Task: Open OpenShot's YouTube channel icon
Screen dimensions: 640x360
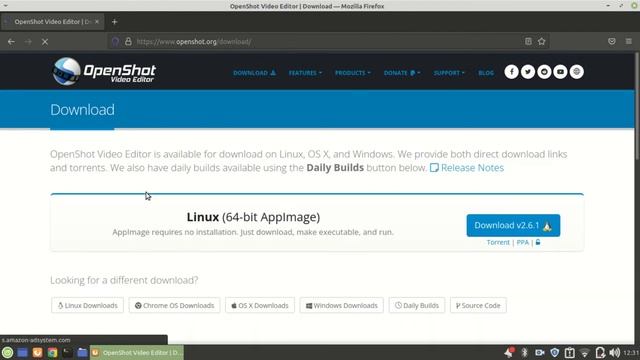Action: tap(560, 72)
